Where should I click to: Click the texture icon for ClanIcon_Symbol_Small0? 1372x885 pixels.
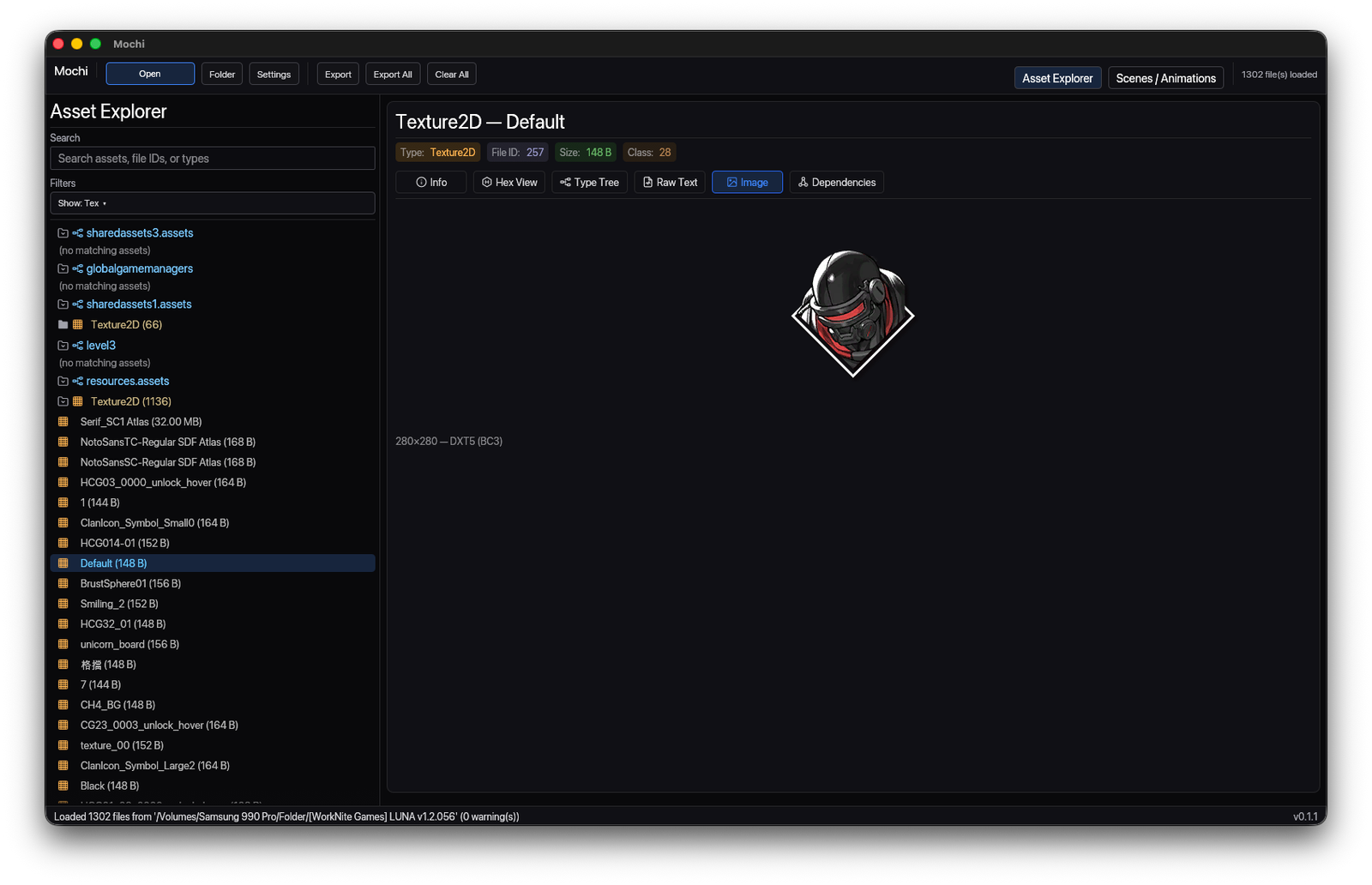[x=63, y=523]
